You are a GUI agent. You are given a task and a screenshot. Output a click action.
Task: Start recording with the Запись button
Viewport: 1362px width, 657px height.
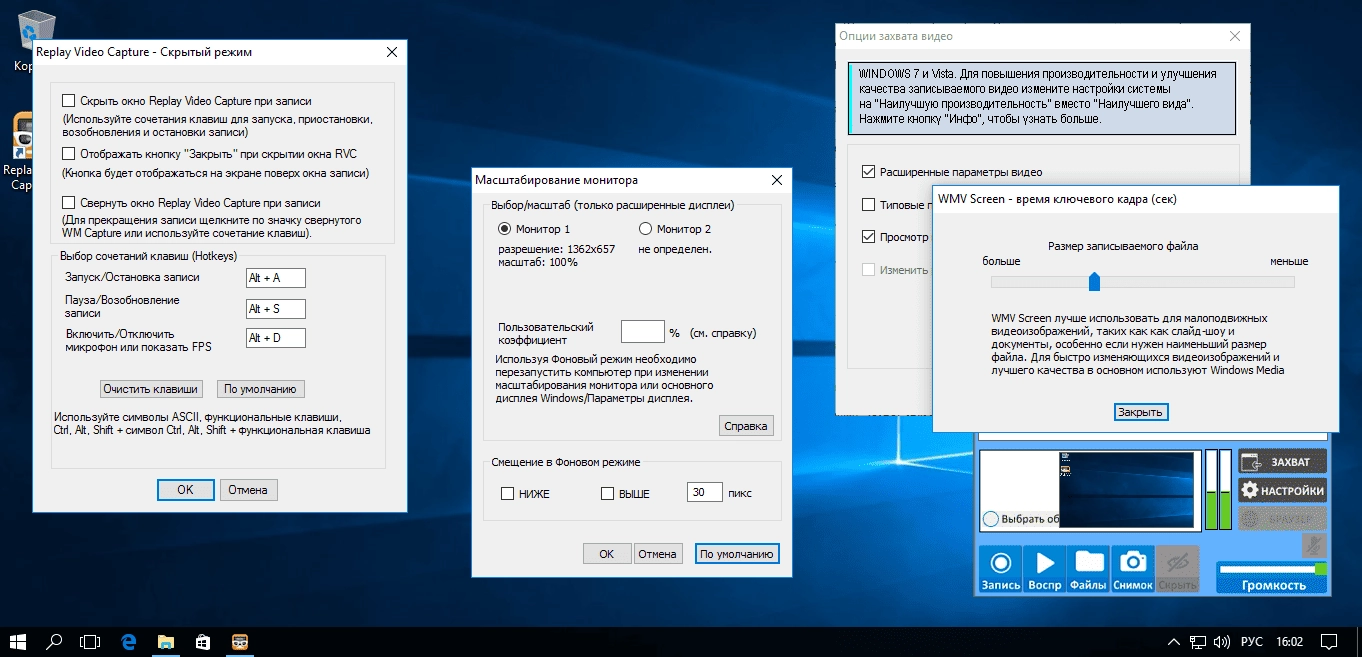pos(1001,569)
